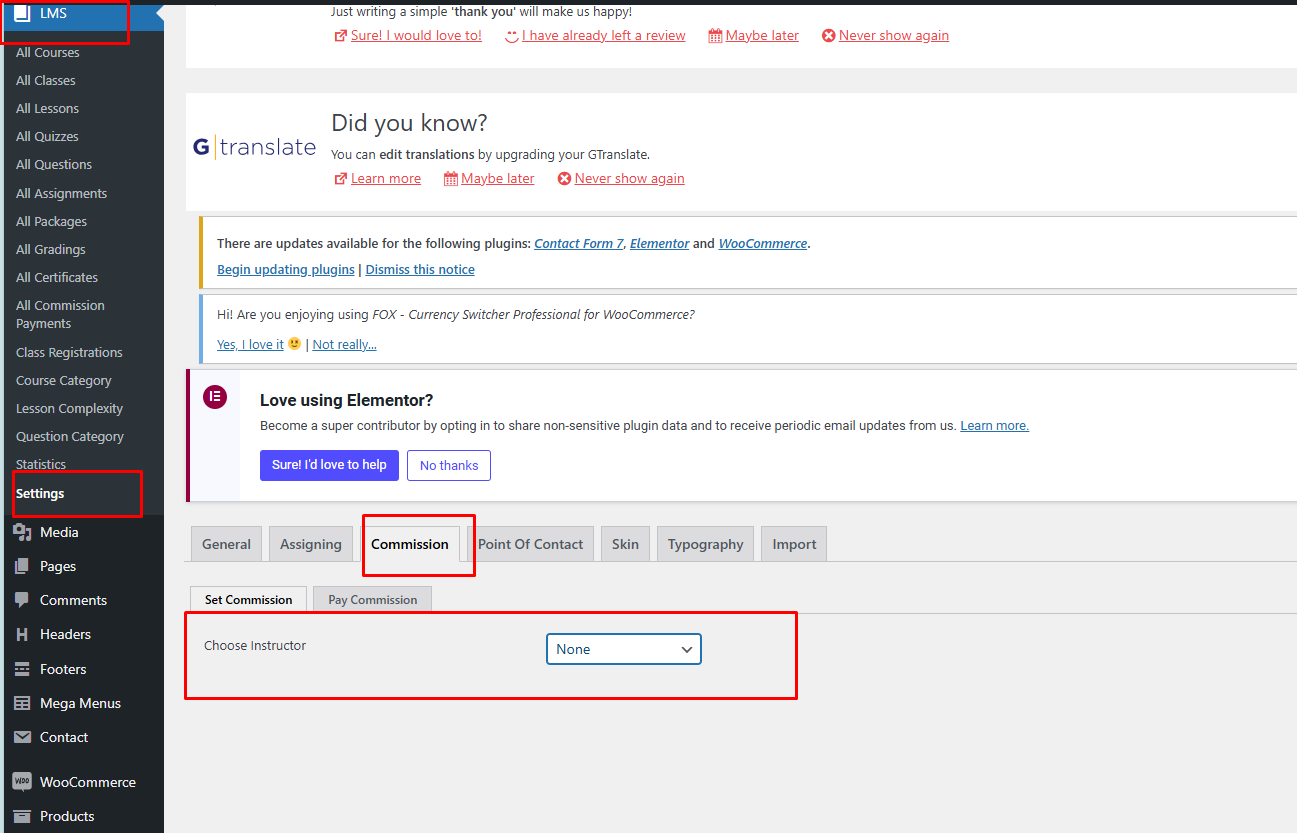Select the Commission tab
This screenshot has width=1297, height=833.
[410, 544]
